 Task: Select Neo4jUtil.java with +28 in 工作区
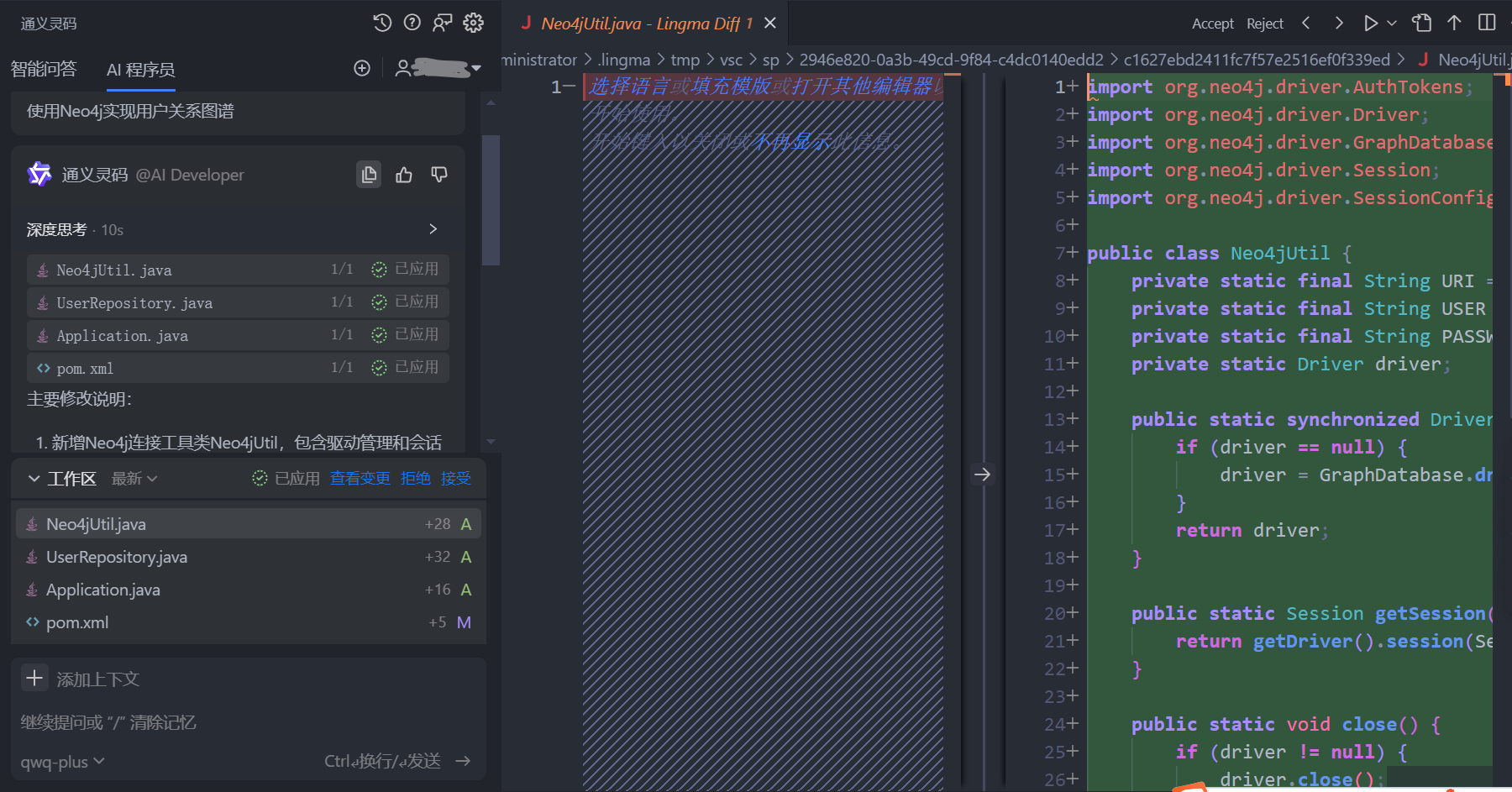[x=249, y=524]
